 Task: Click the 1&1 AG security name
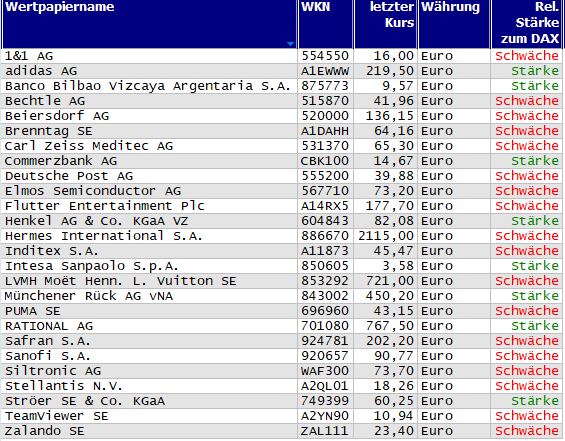(x=29, y=56)
